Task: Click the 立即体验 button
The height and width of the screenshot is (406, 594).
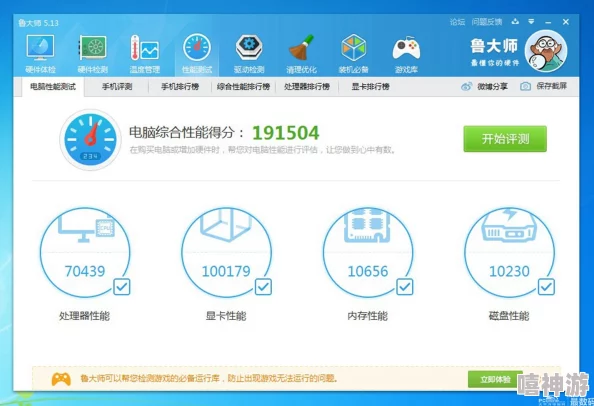Action: 496,379
